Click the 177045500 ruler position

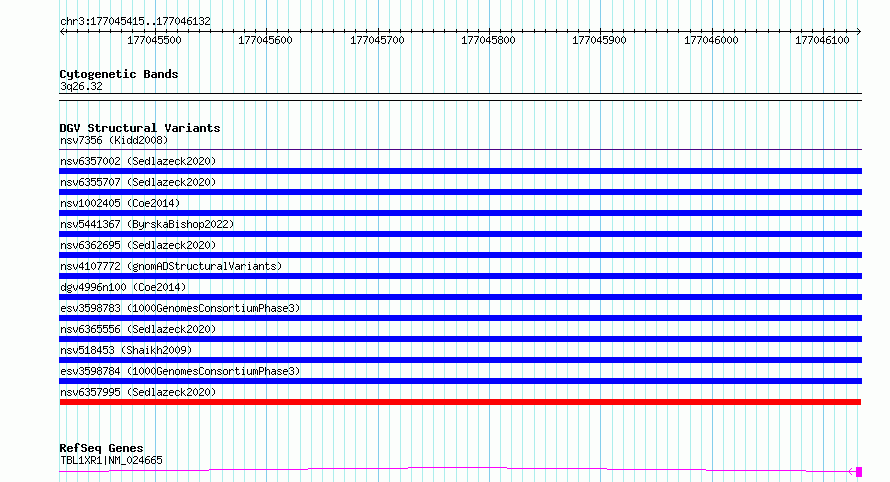tap(154, 40)
